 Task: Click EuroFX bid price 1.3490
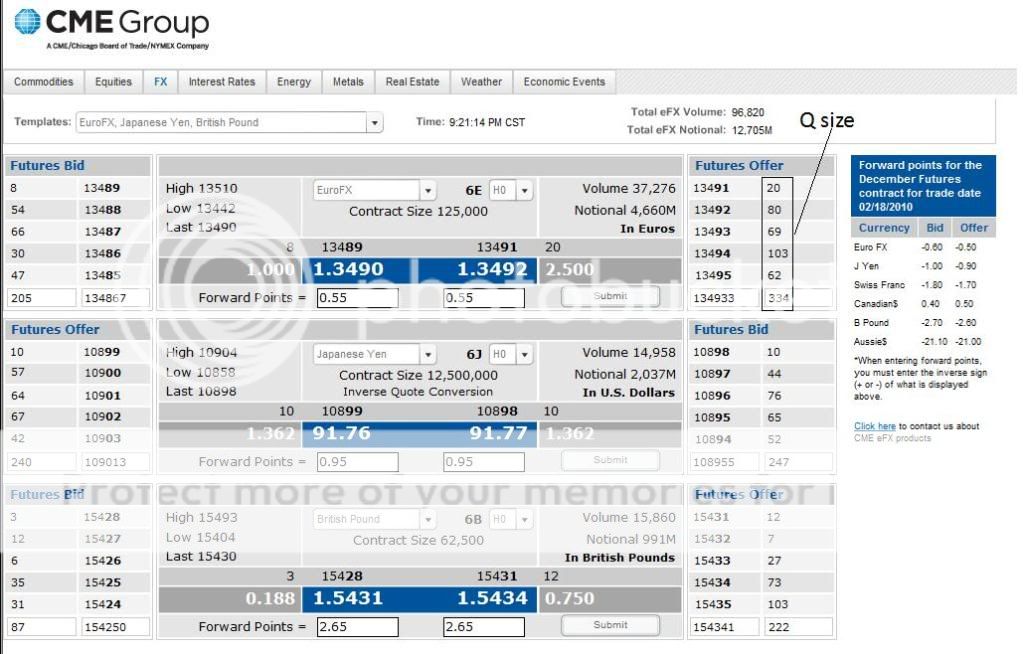click(348, 270)
